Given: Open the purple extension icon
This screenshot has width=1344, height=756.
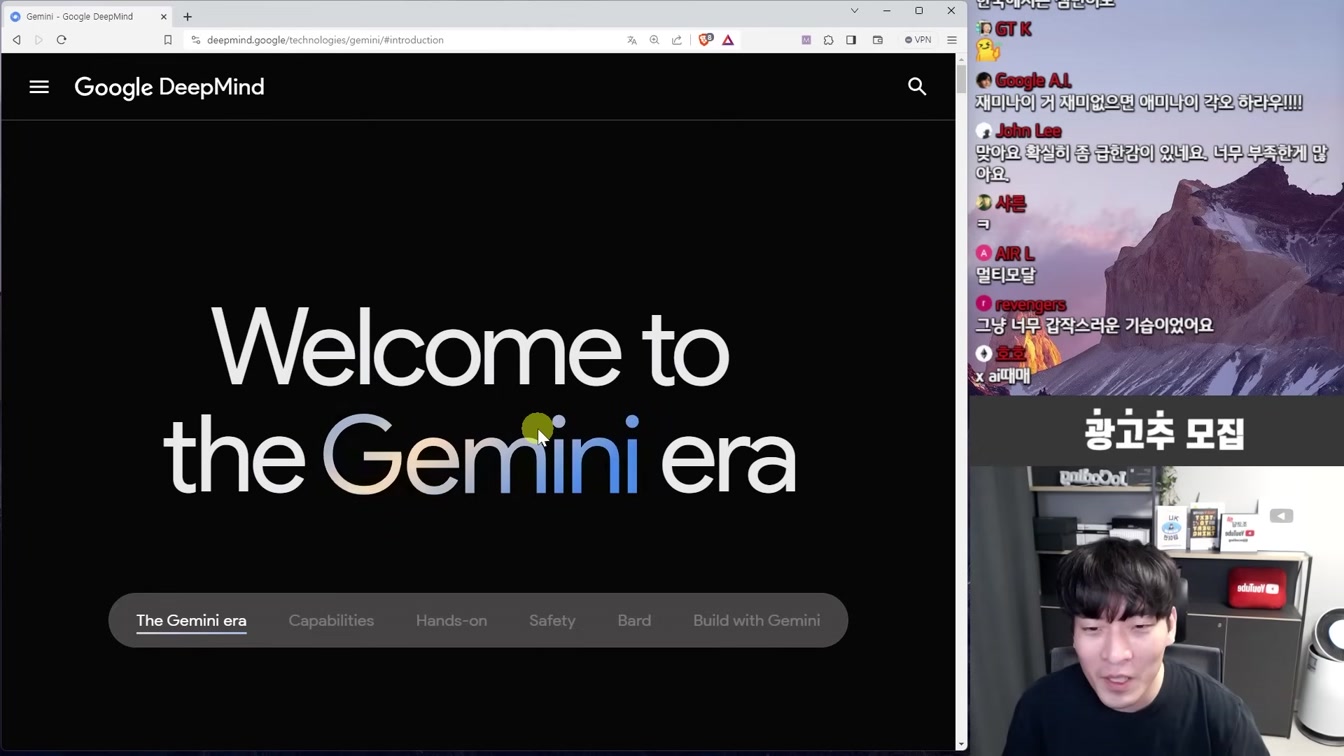Looking at the screenshot, I should pyautogui.click(x=806, y=40).
